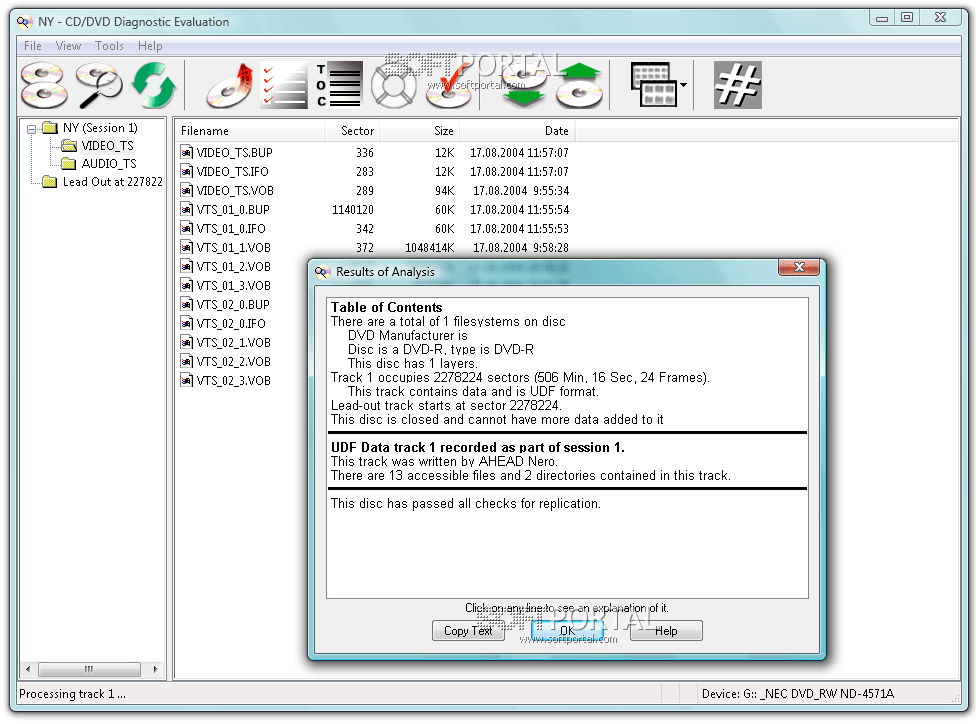Click Help button in results dialog
976x724 pixels.
click(666, 631)
